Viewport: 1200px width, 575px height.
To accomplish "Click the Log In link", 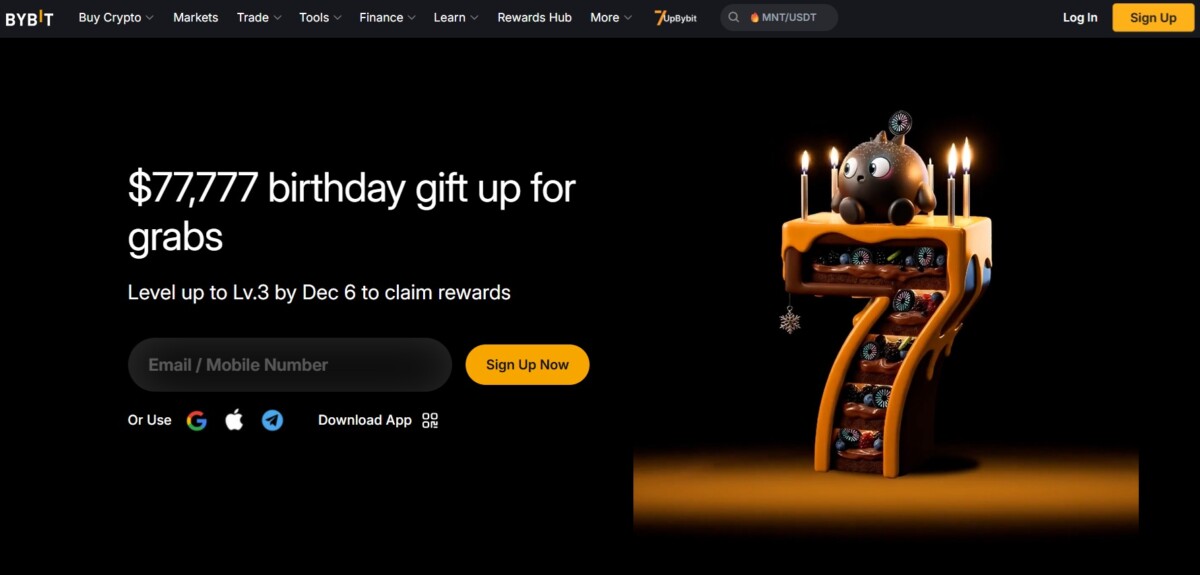I will pos(1080,18).
